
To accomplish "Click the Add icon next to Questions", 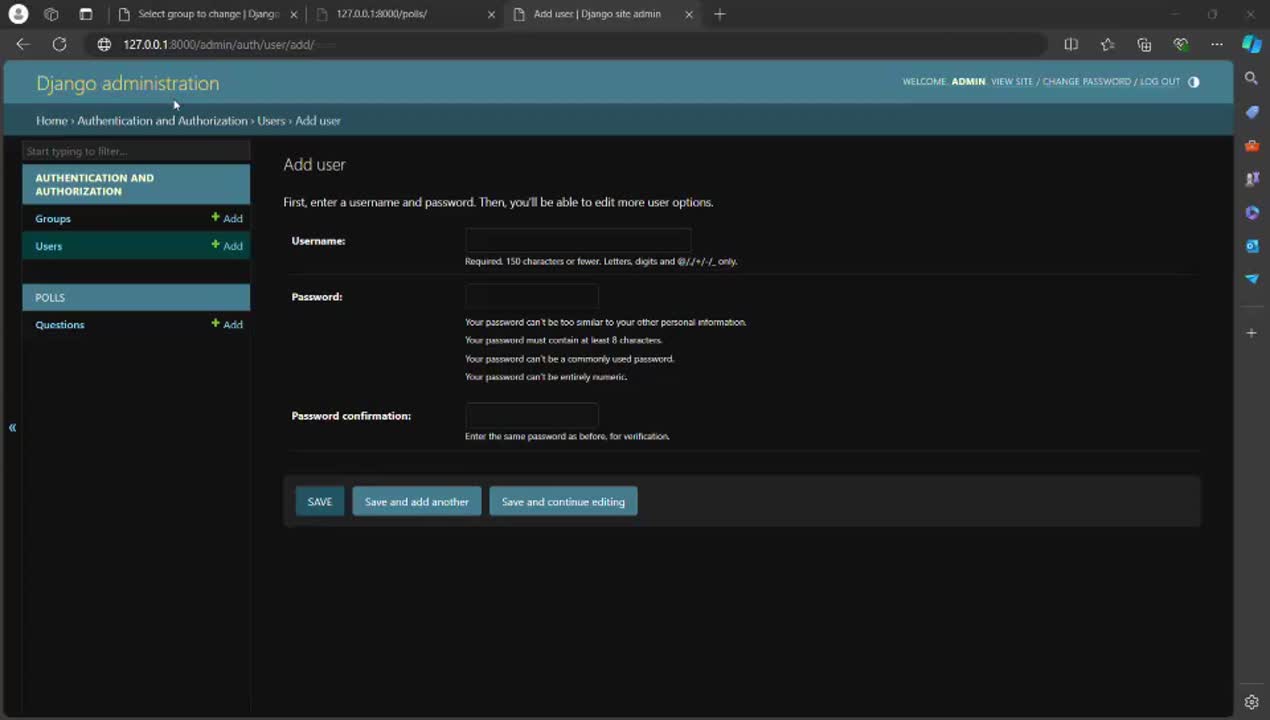I will coord(227,324).
